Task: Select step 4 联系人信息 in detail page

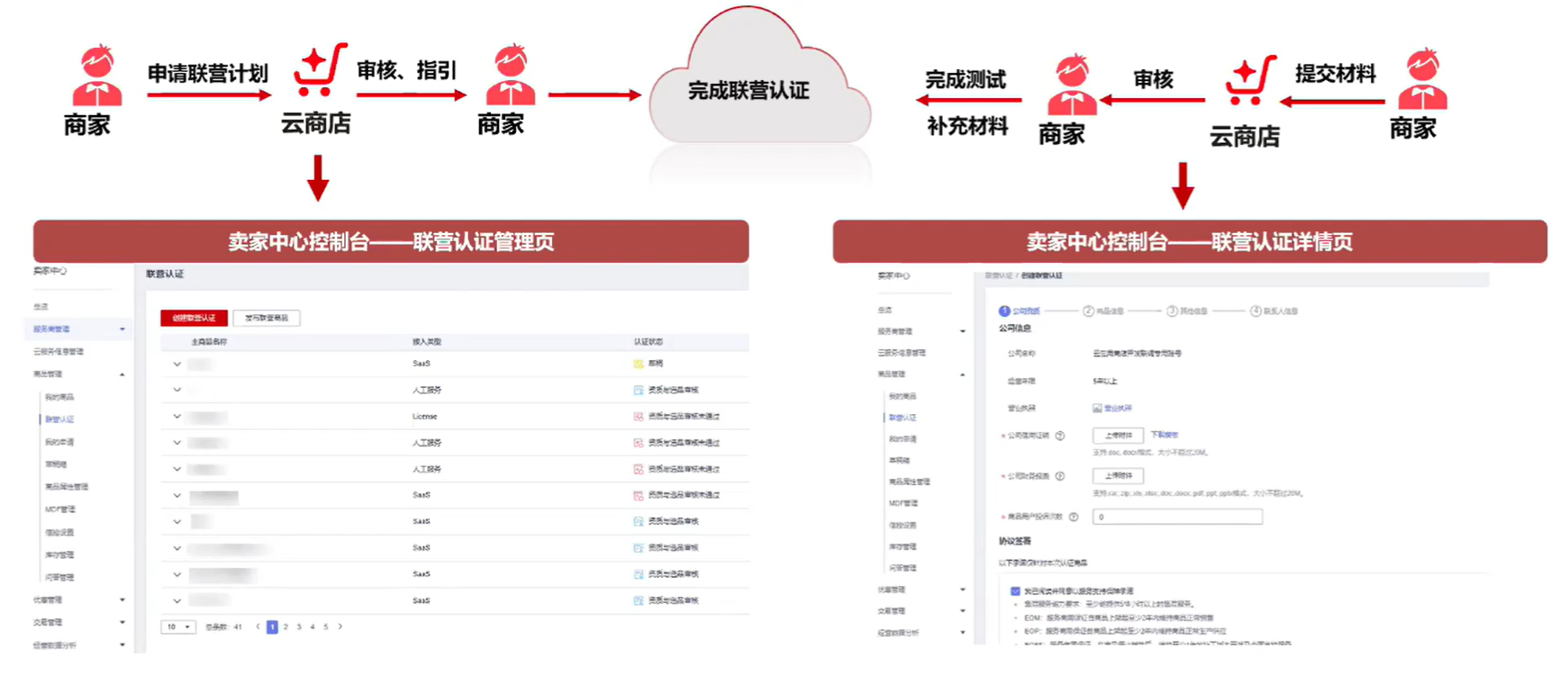Action: coord(1274,311)
